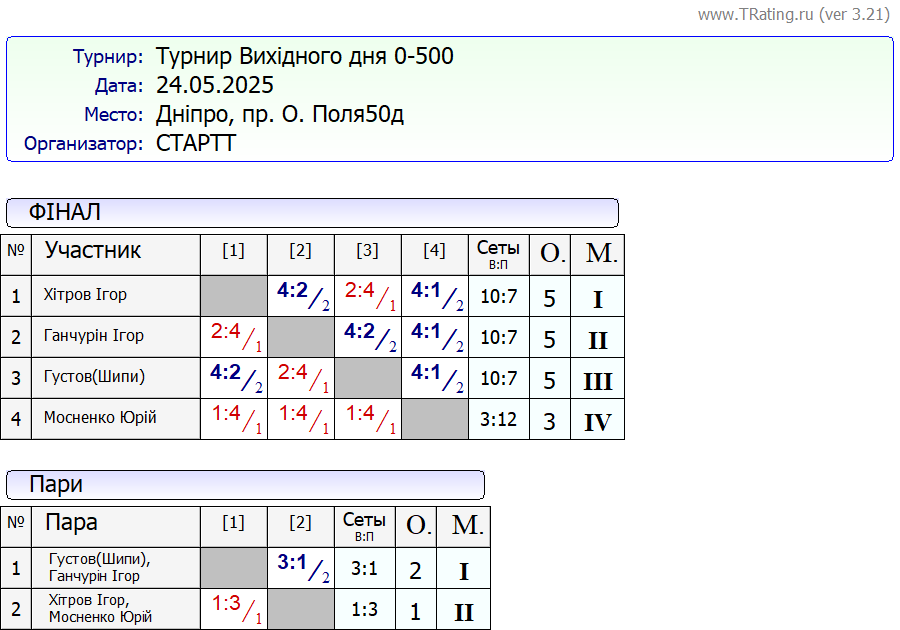This screenshot has height=630, width=900.
Task: Click the place IV cell in final table
Action: coord(597,421)
